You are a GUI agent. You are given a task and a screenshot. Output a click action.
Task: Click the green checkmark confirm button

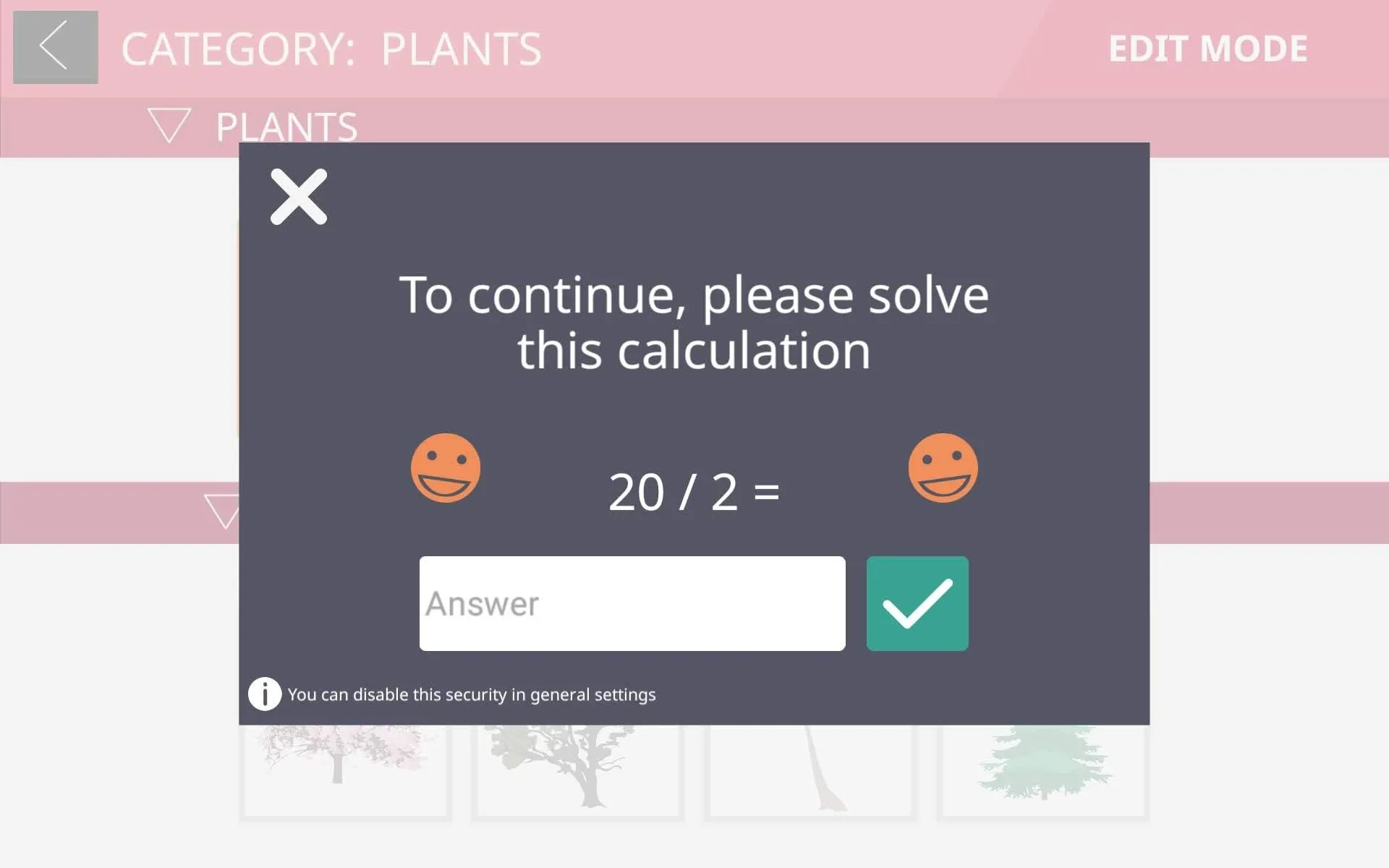(917, 603)
